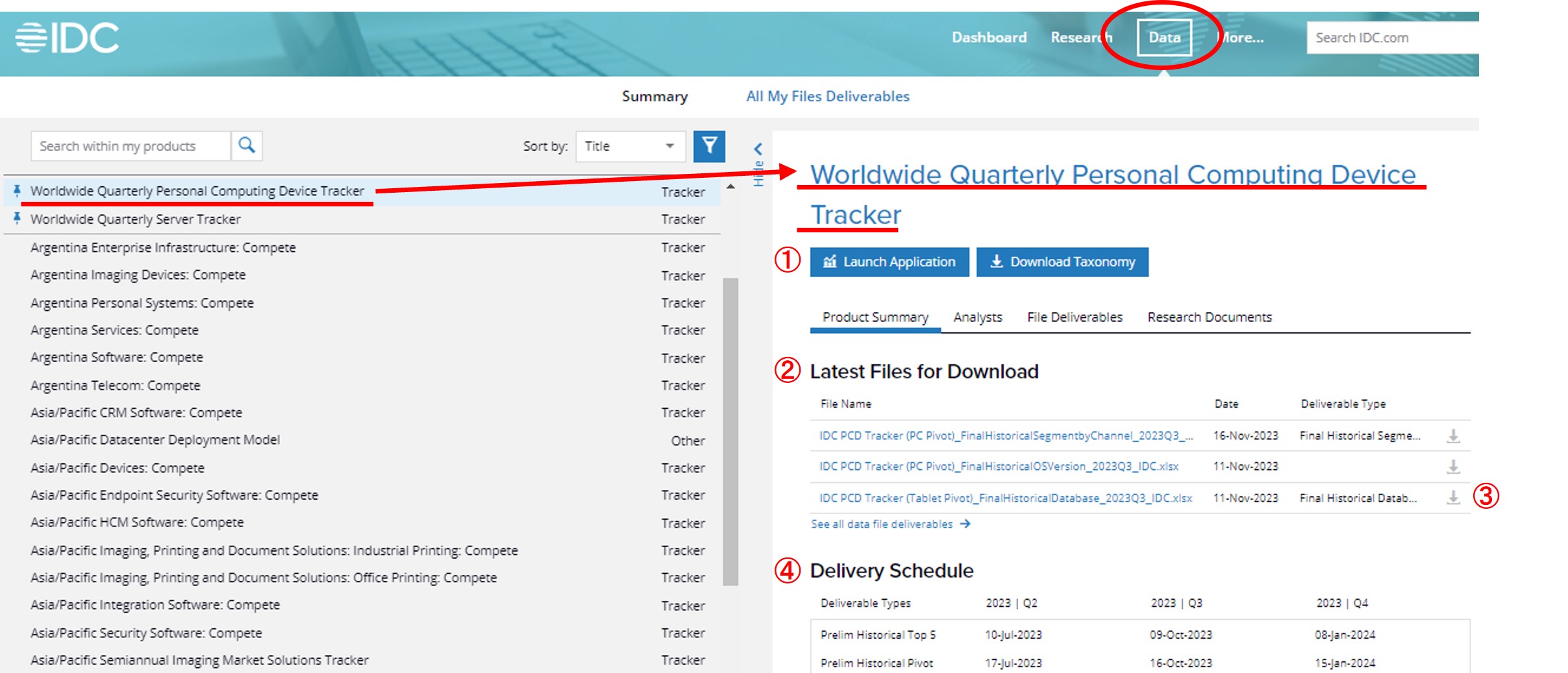The height and width of the screenshot is (673, 1568).
Task: Click the Final Historical Datab... deliverable type cell
Action: click(1358, 498)
